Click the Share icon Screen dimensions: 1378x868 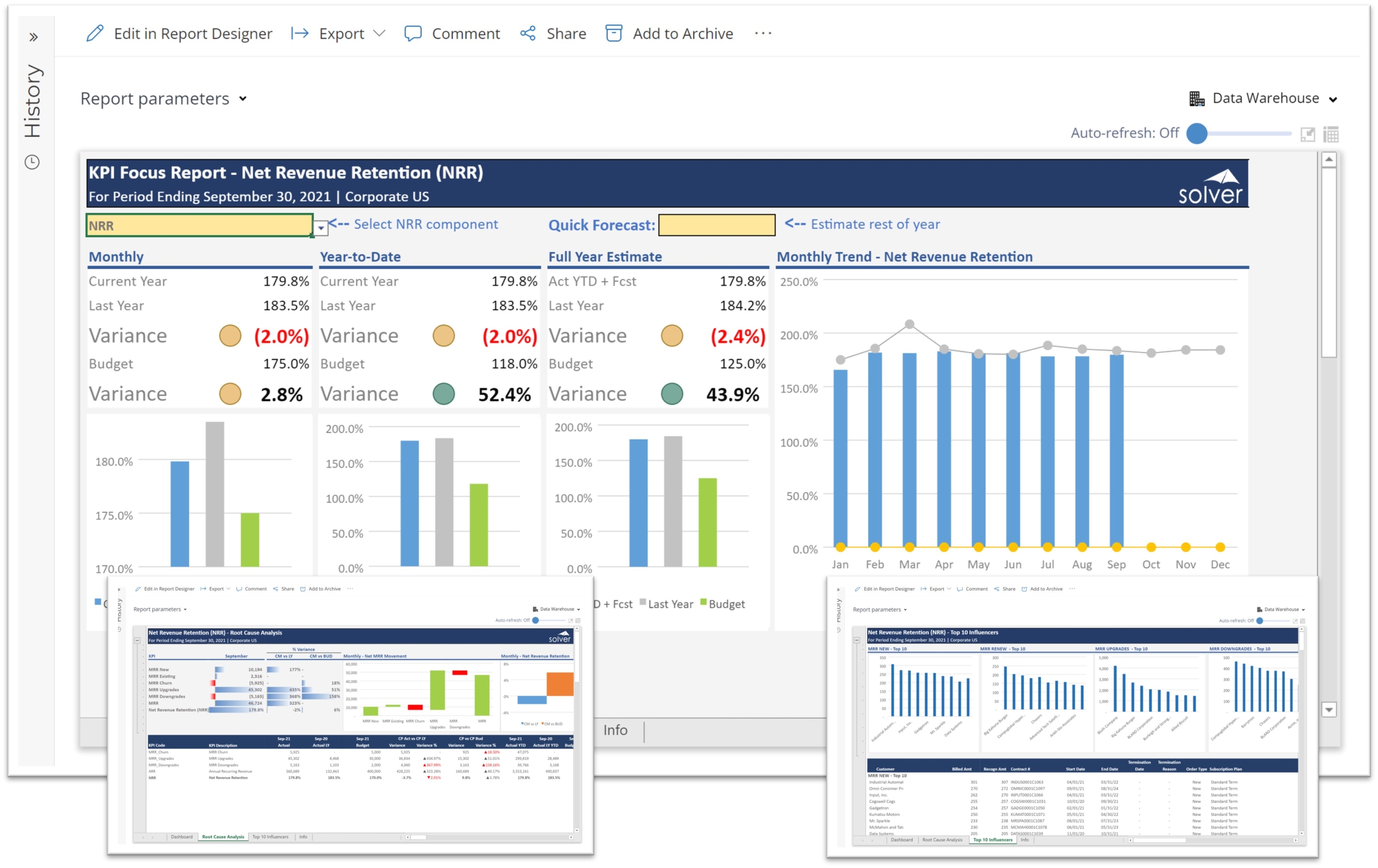point(528,33)
